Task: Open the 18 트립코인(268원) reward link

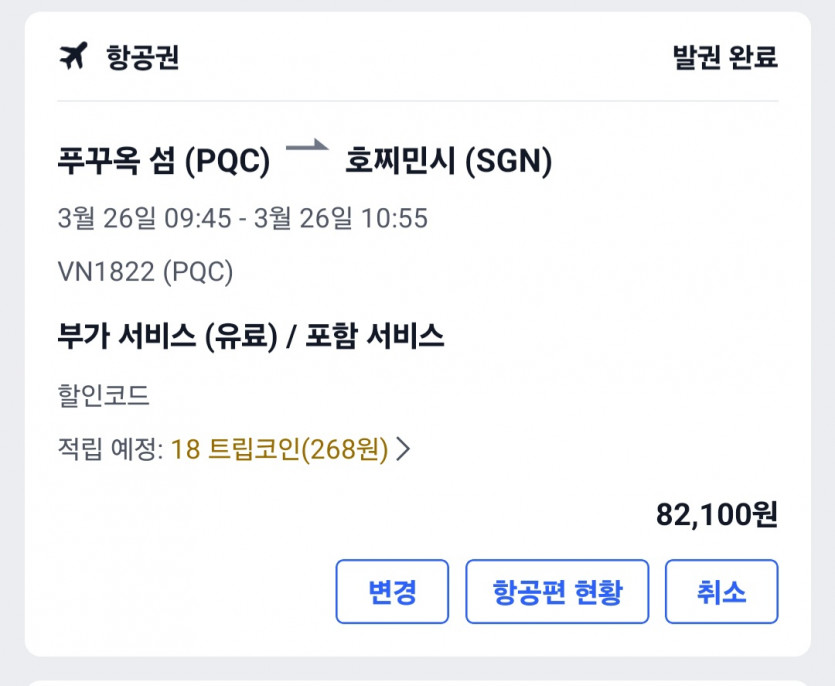Action: coord(279,450)
